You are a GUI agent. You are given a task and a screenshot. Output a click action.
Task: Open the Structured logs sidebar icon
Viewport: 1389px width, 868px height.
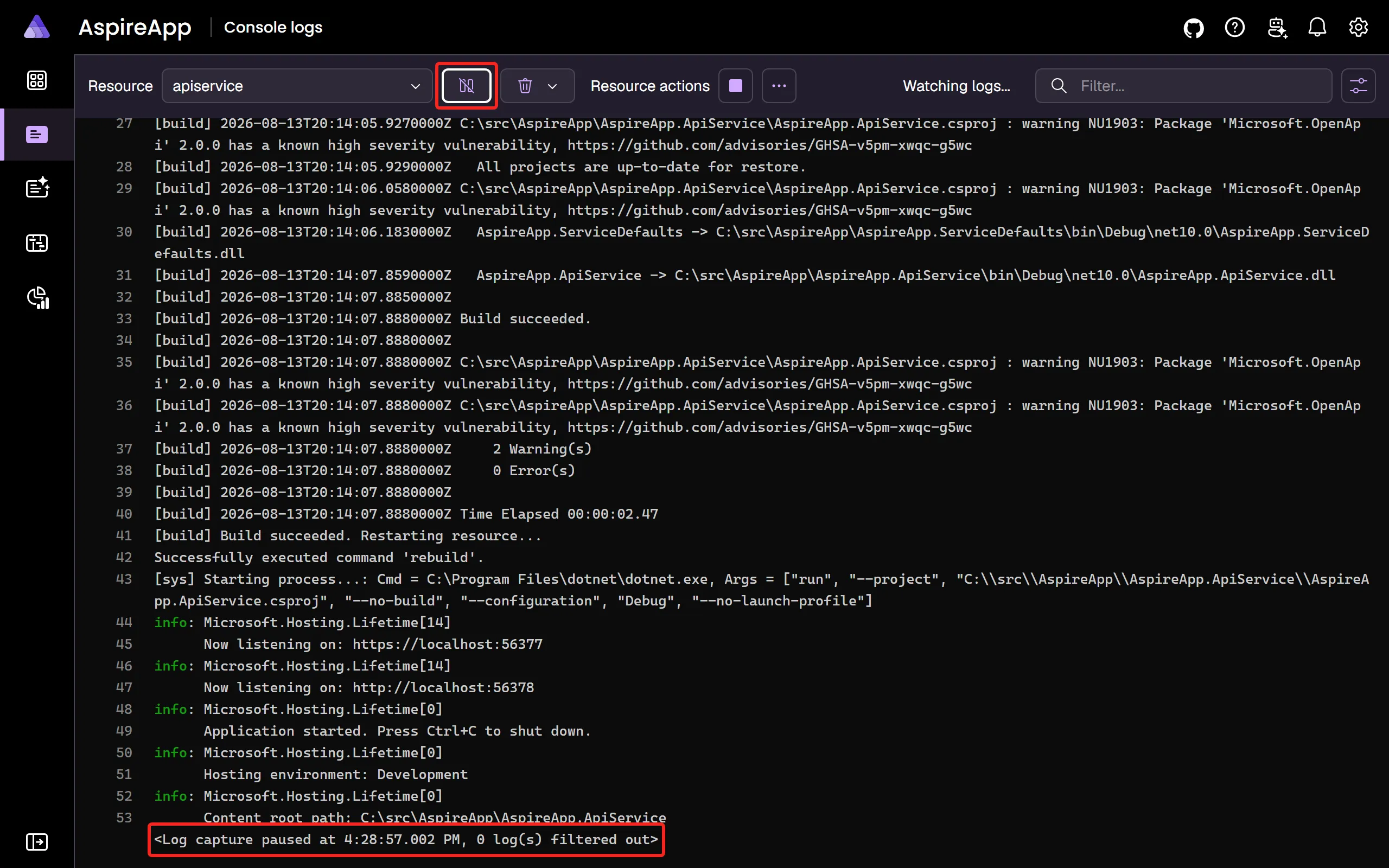coord(37,188)
